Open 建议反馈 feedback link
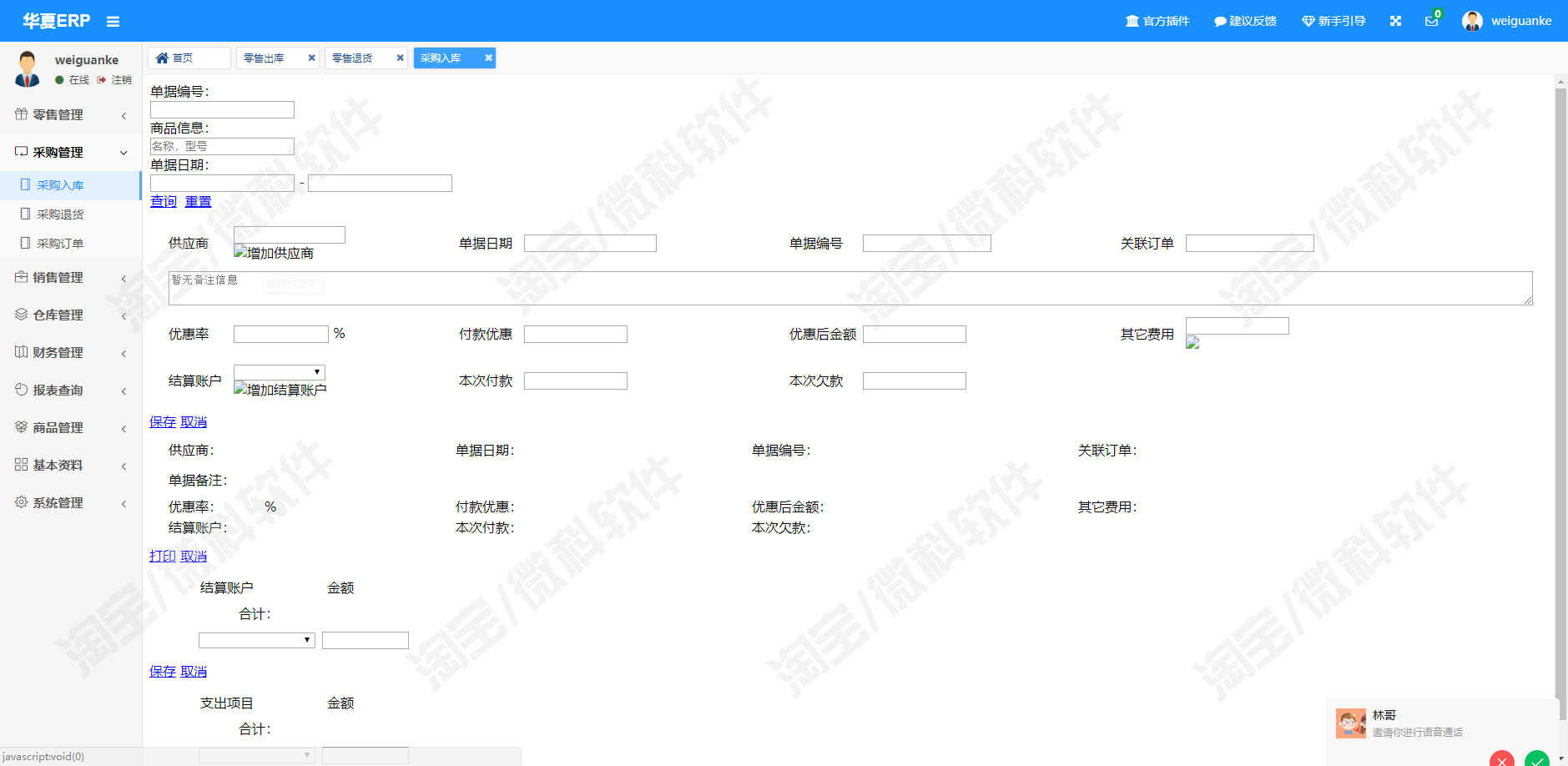Screen dimensions: 1568x766 1245,21
